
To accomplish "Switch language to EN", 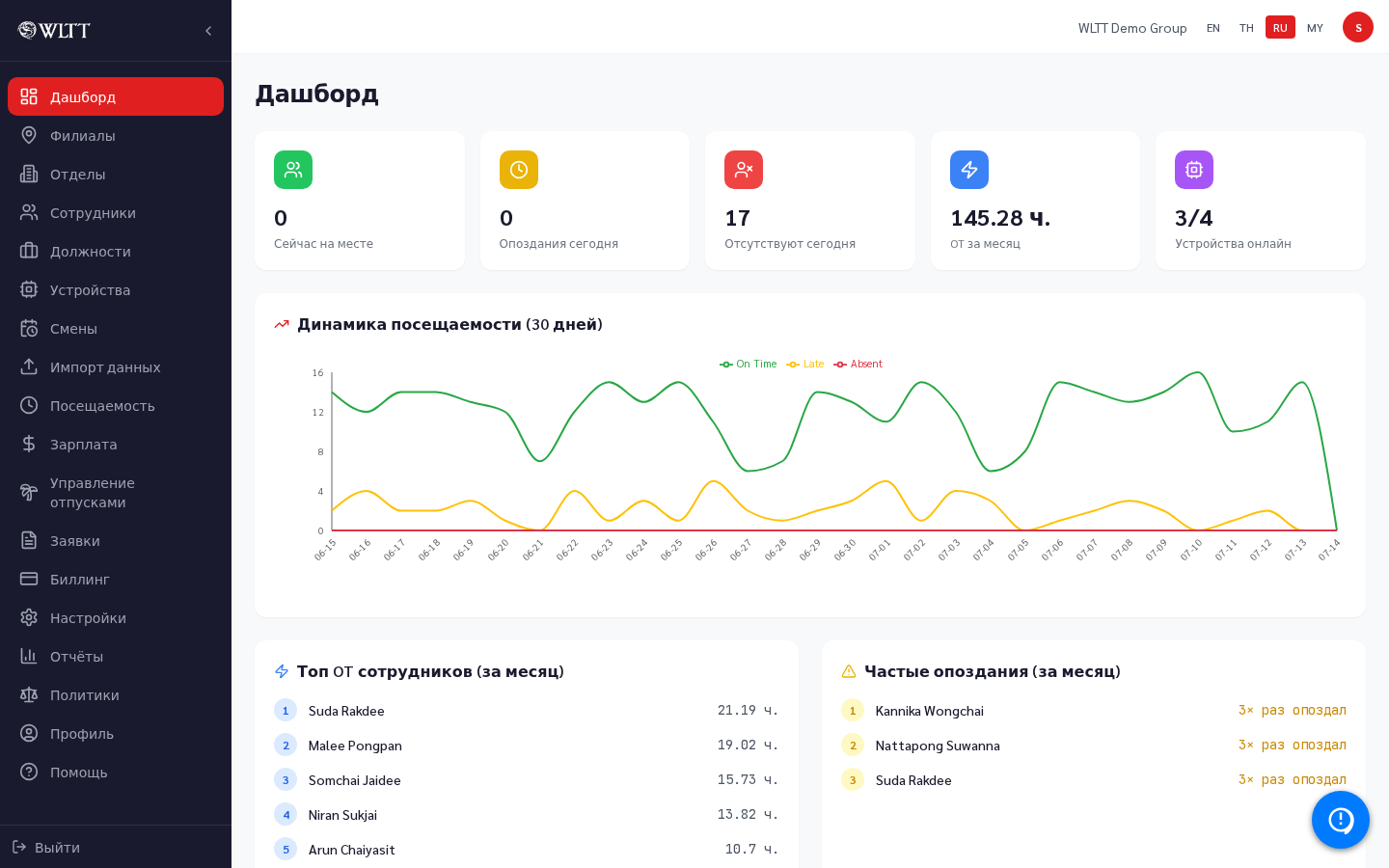I will pyautogui.click(x=1213, y=28).
